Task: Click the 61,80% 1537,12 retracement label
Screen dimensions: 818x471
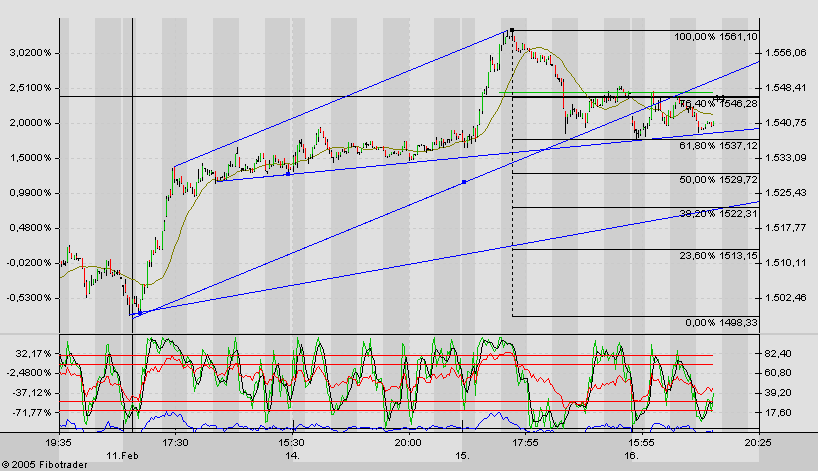Action: 718,146
